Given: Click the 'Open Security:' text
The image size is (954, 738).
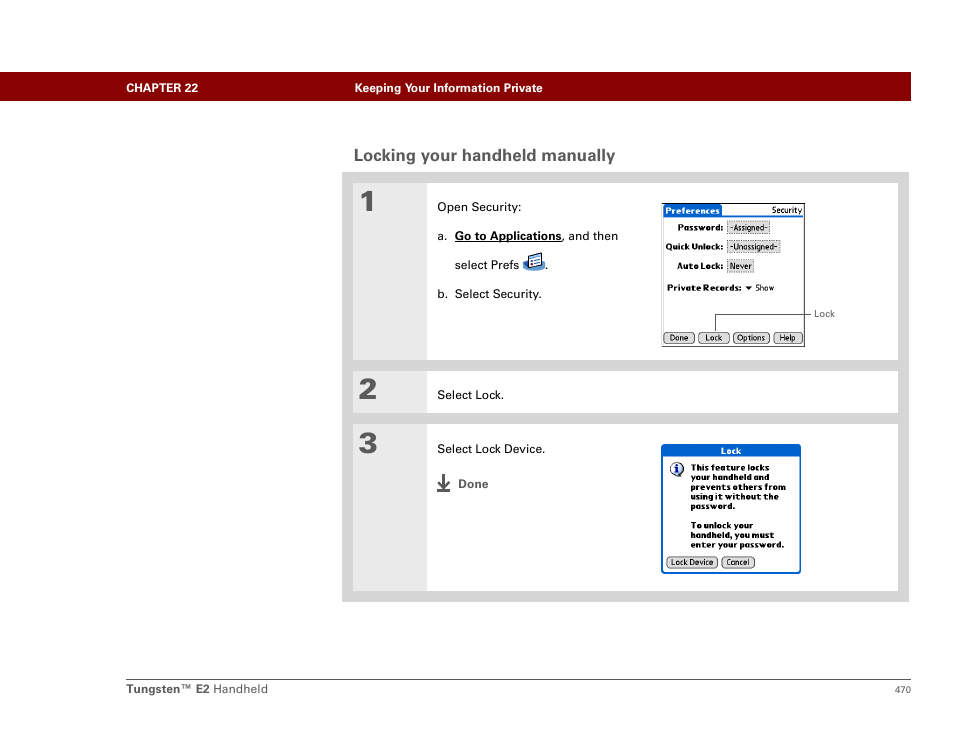Looking at the screenshot, I should click(x=479, y=207).
